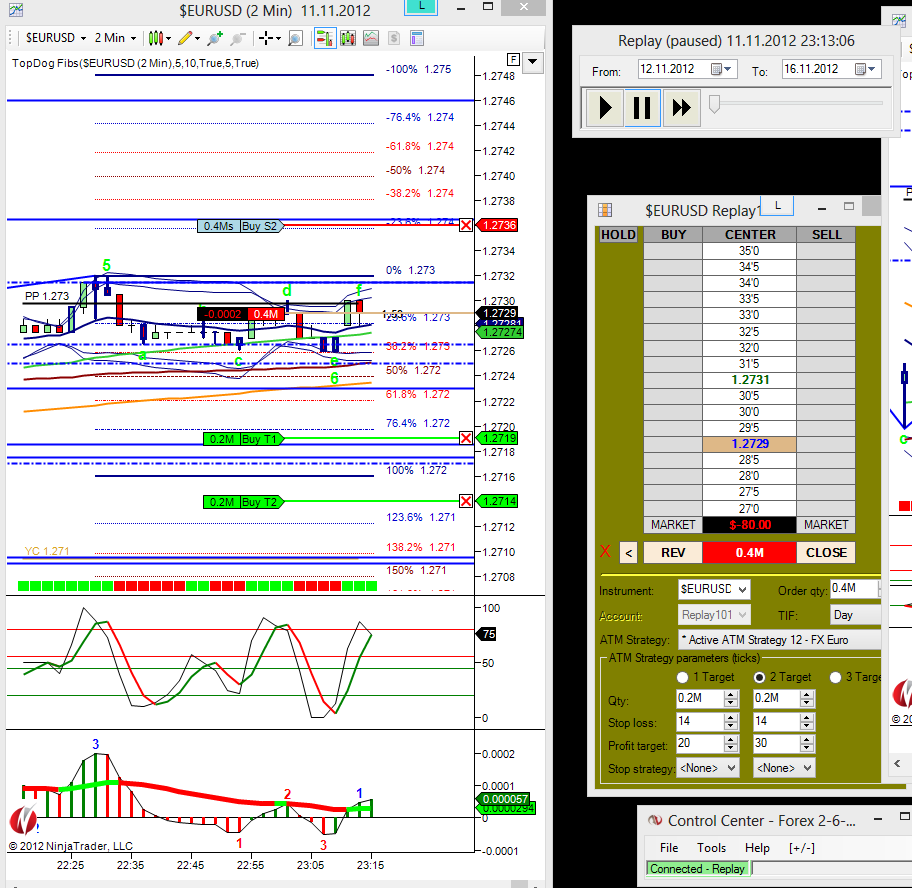This screenshot has width=912, height=888.
Task: Cancel the Buy T2 target order X
Action: coord(466,501)
